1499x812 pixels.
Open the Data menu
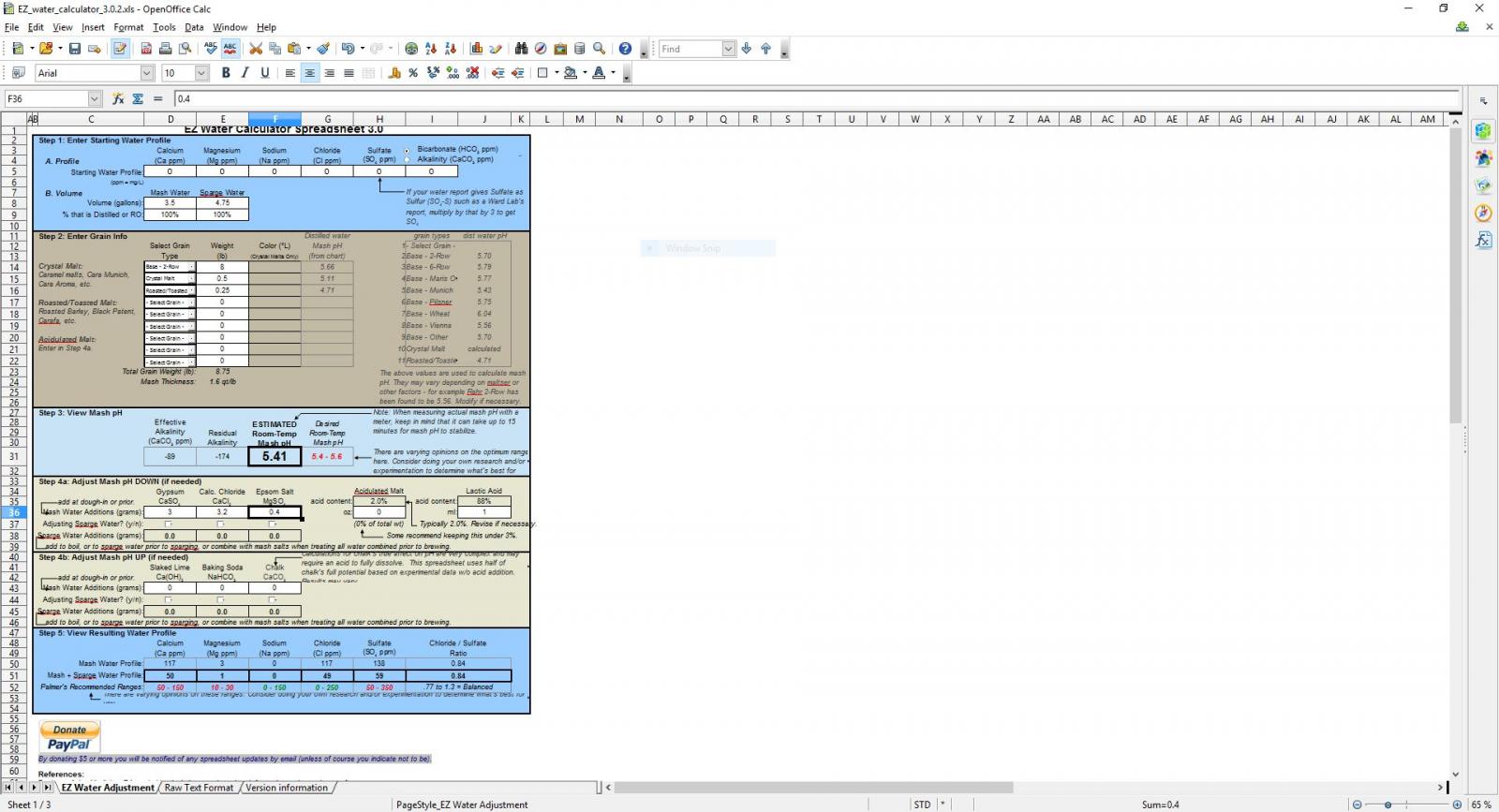coord(194,27)
